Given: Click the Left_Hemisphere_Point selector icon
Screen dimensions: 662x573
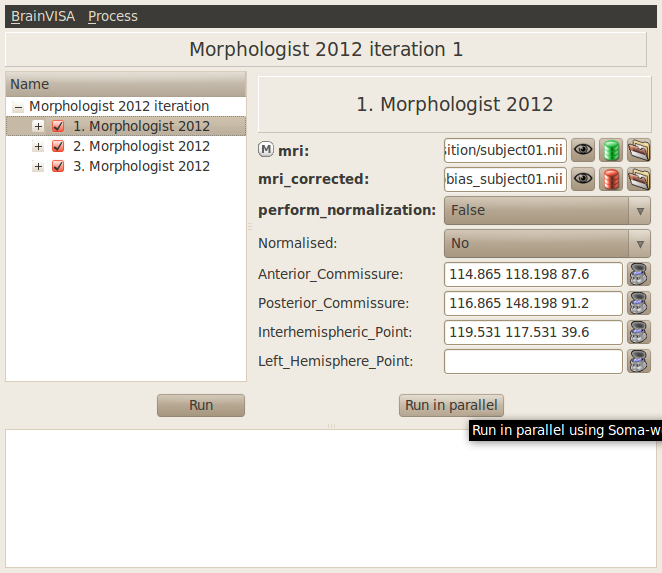Looking at the screenshot, I should pos(639,361).
